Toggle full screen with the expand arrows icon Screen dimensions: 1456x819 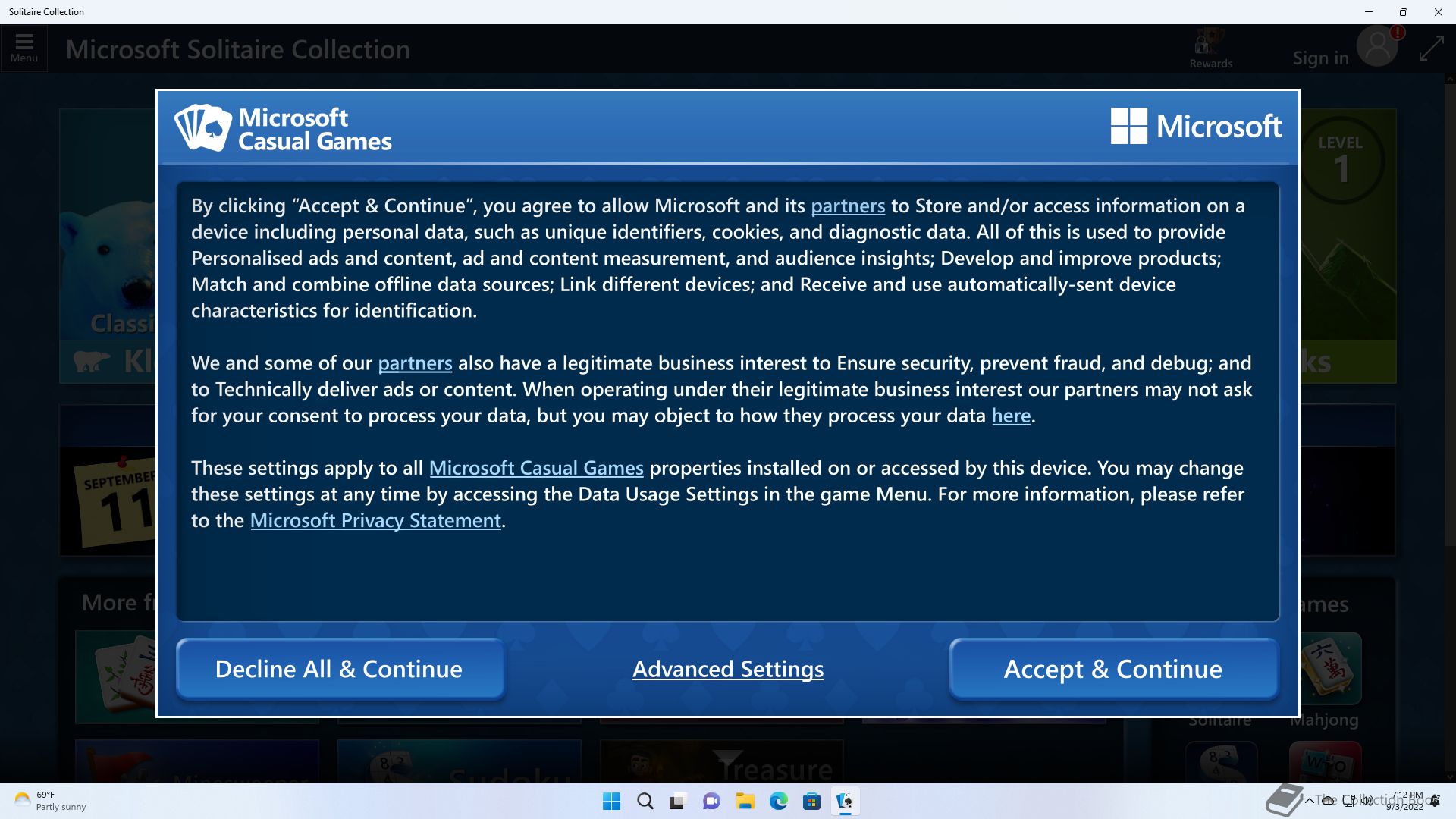[1431, 49]
